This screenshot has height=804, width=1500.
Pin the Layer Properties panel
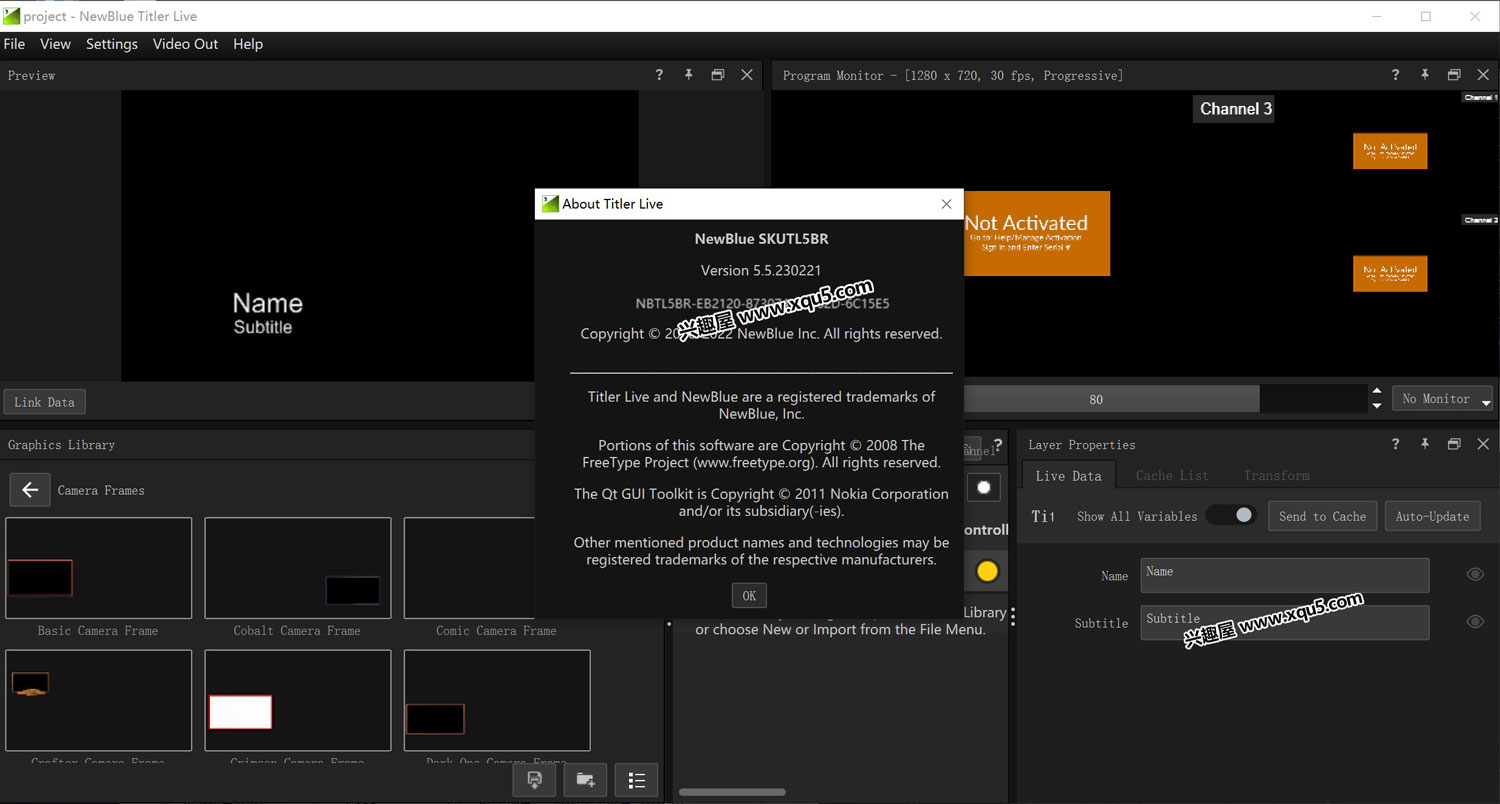(x=1425, y=444)
